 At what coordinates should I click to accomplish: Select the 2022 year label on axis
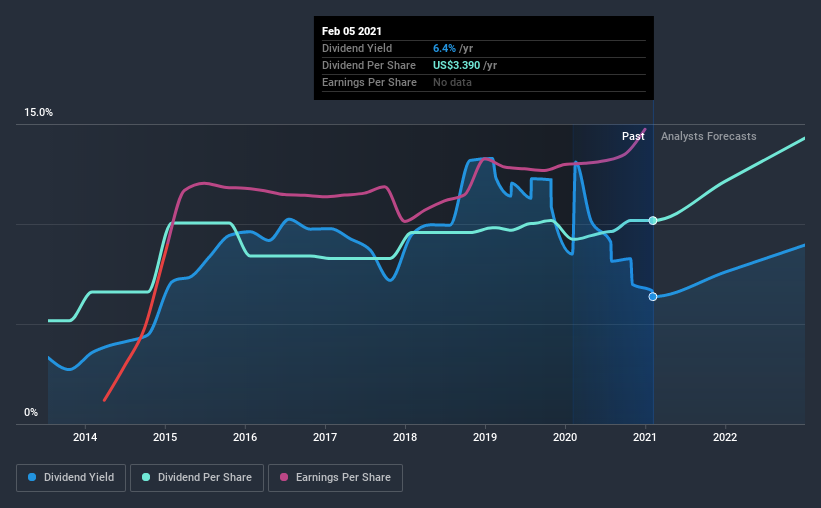pyautogui.click(x=725, y=437)
